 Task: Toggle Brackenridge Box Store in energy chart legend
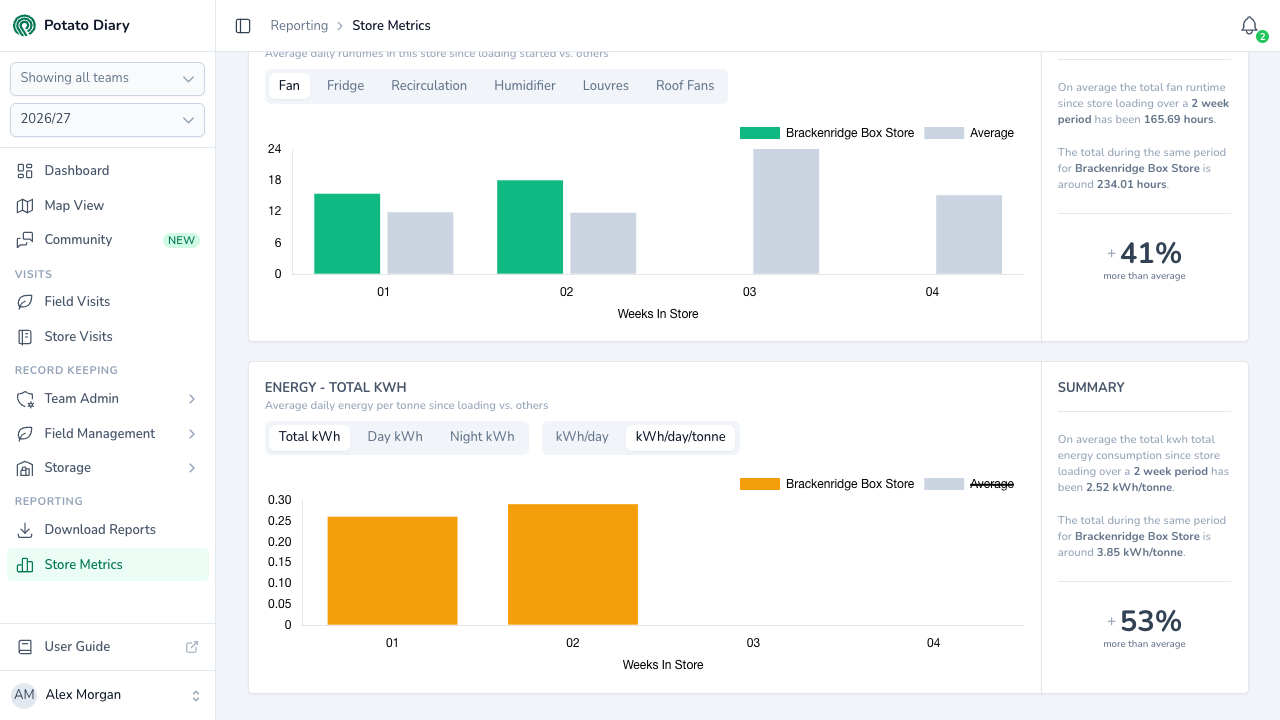(827, 484)
